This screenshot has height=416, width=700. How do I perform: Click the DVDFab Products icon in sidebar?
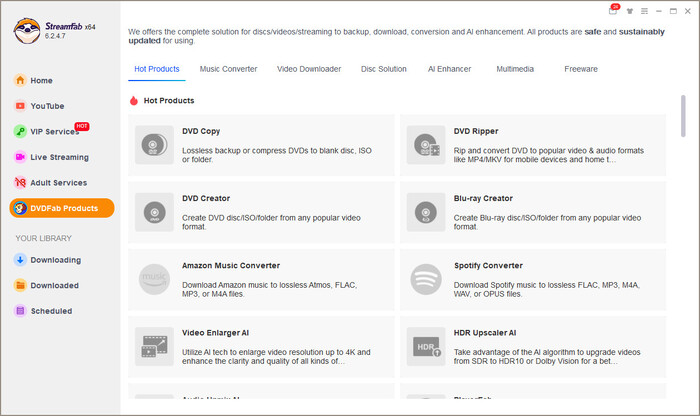pos(20,208)
